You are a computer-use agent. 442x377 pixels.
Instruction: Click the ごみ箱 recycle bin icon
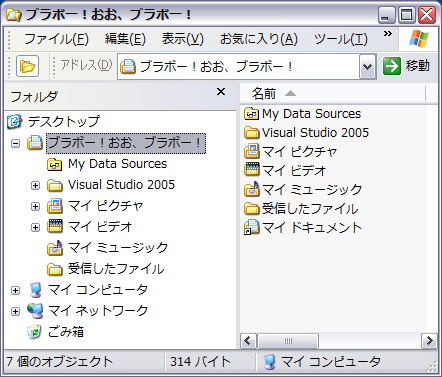point(34,331)
